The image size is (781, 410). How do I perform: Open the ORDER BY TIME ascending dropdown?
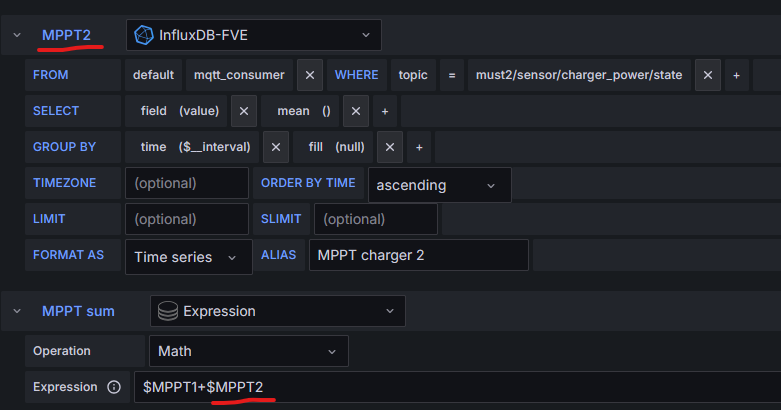pos(439,185)
